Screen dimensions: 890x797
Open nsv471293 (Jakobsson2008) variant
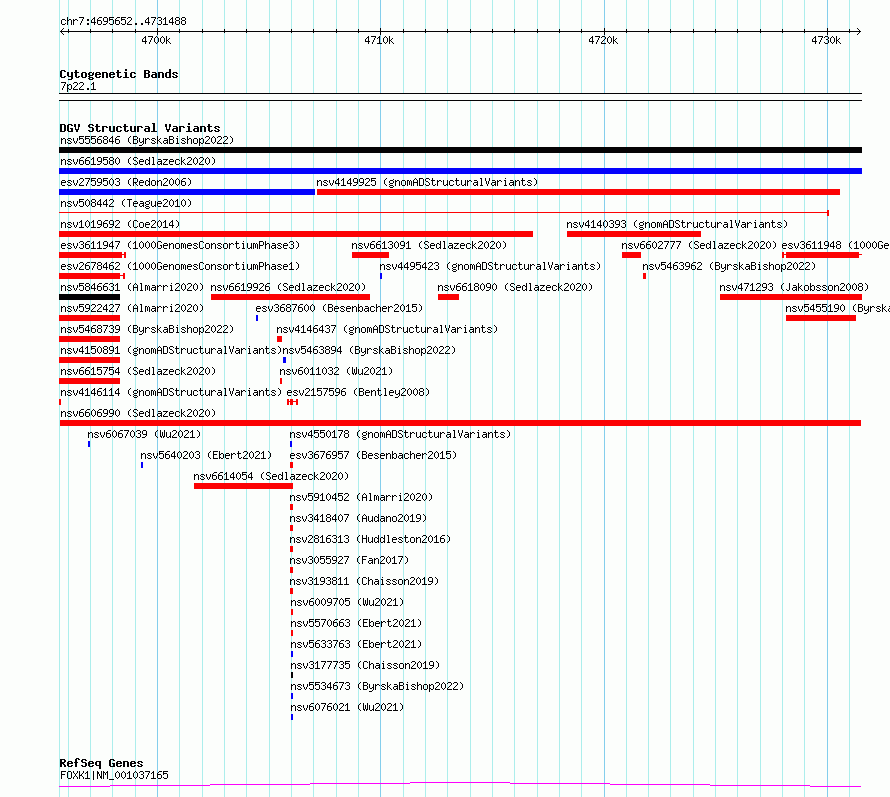click(x=794, y=287)
